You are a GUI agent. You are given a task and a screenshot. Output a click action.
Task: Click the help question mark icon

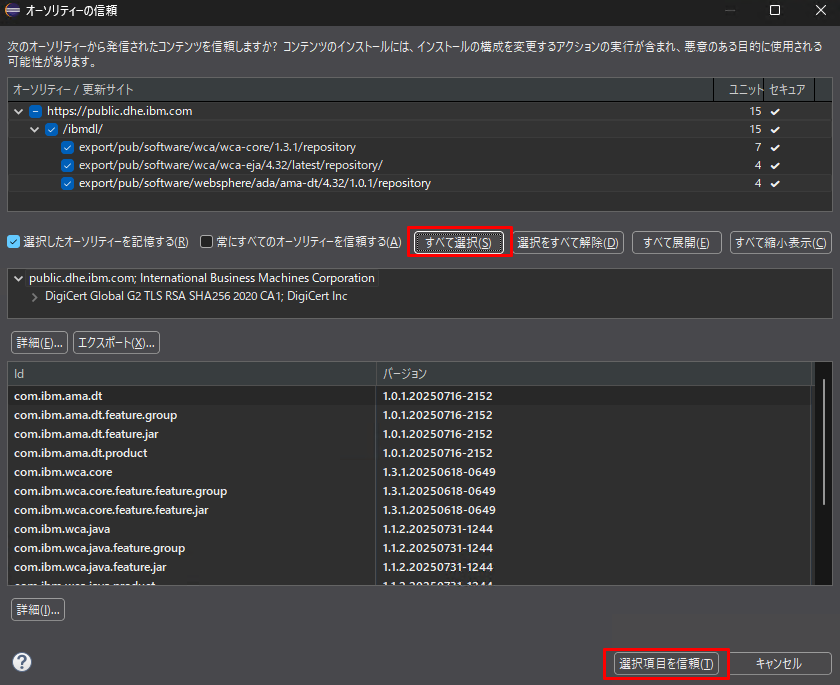pyautogui.click(x=22, y=662)
